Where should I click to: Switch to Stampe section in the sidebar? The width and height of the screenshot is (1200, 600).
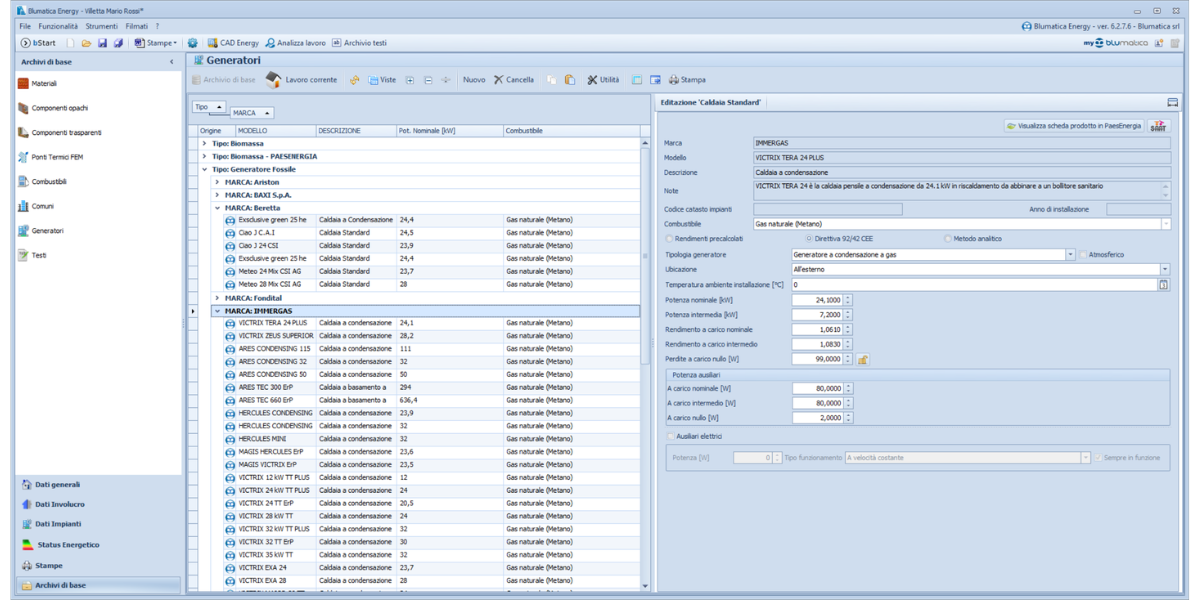98,565
